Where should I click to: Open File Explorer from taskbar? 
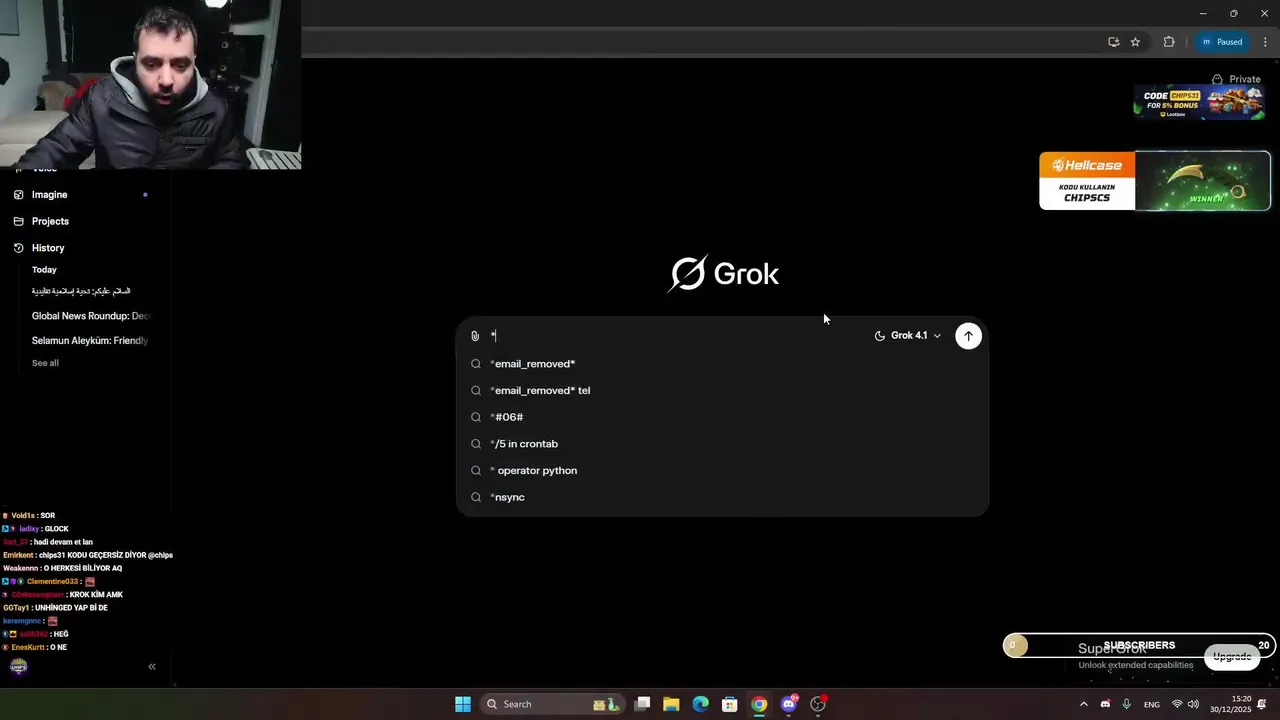(x=671, y=704)
